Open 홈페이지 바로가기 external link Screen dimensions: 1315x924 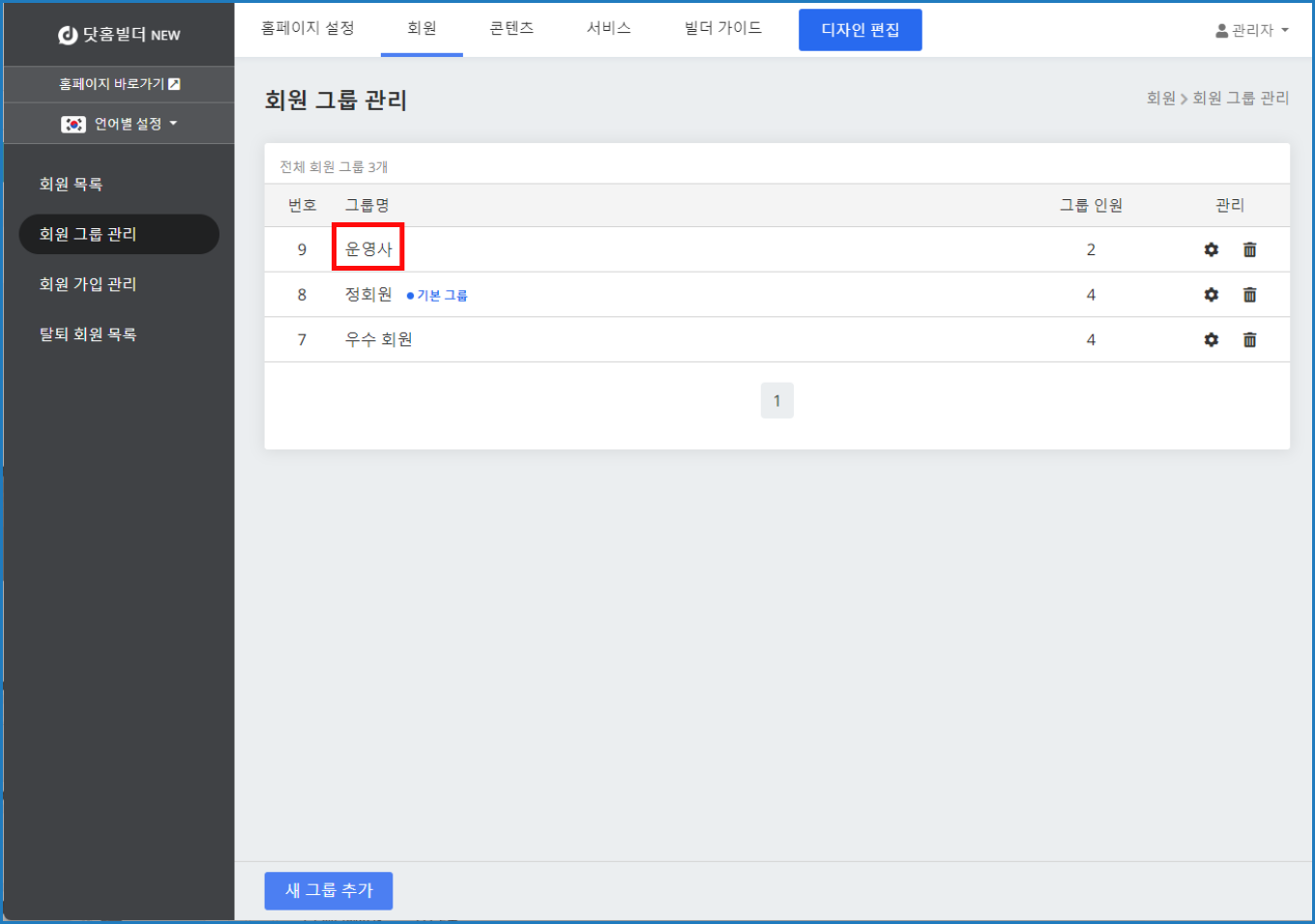(x=119, y=84)
